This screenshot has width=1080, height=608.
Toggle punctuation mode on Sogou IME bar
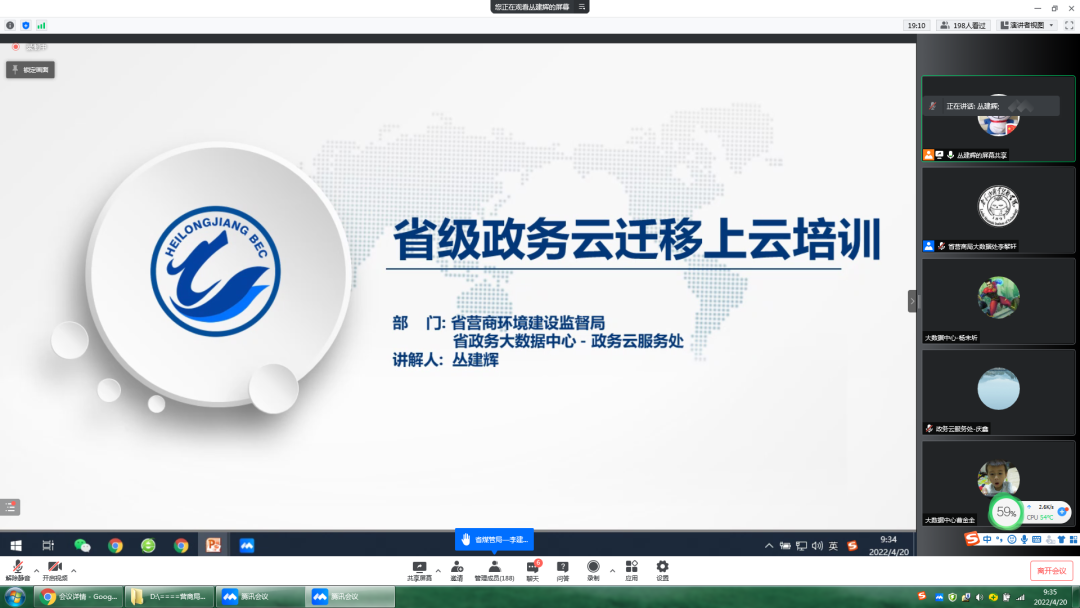click(x=999, y=539)
